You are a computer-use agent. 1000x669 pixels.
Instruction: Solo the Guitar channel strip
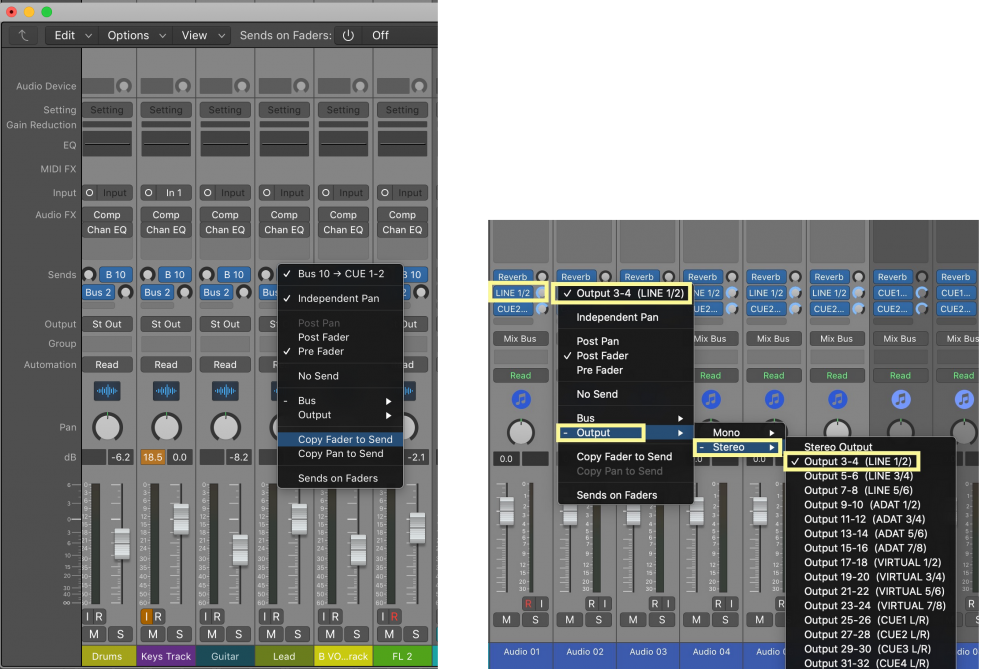238,635
